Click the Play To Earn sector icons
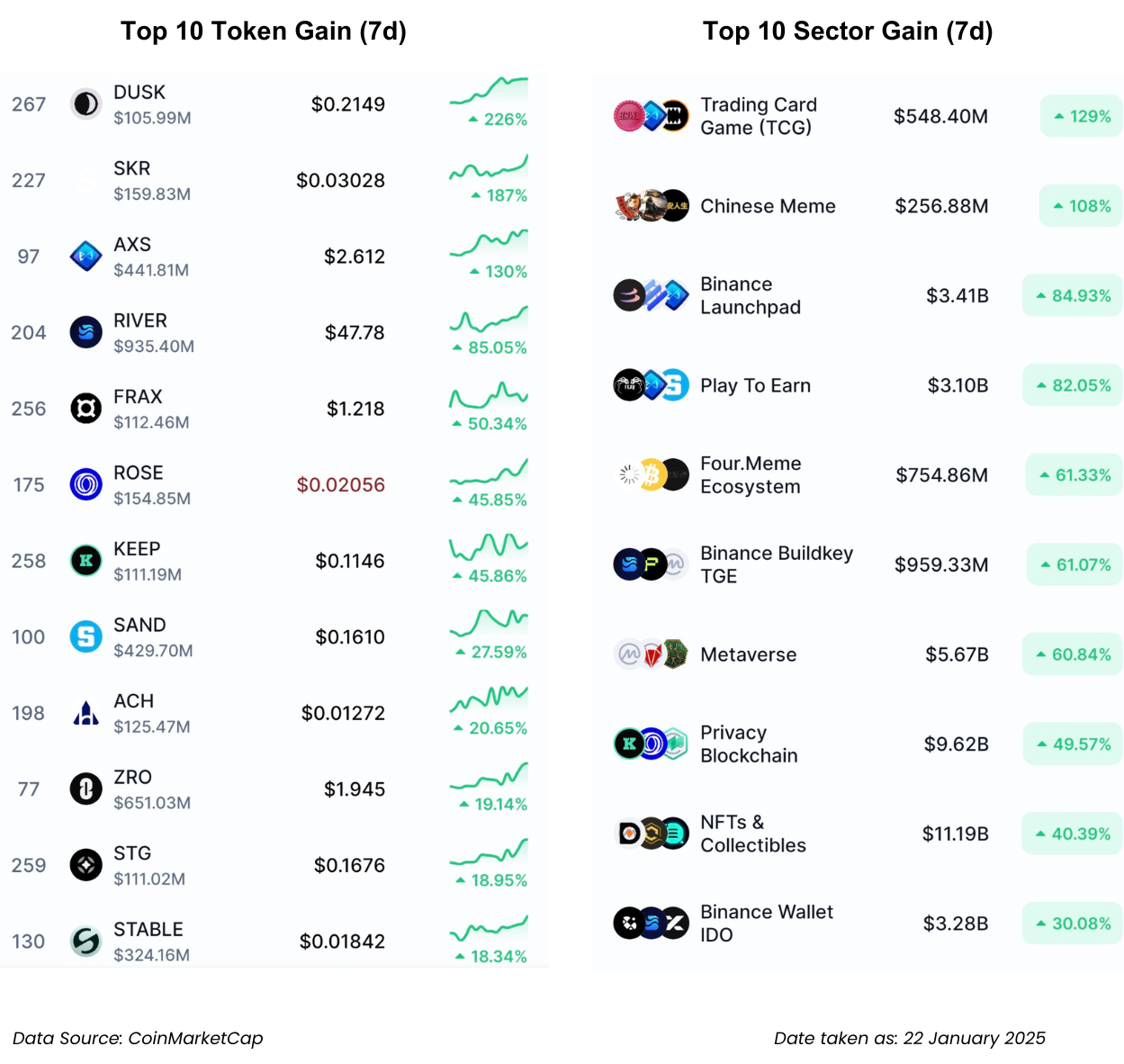The width and height of the screenshot is (1124, 1064). pos(651,385)
